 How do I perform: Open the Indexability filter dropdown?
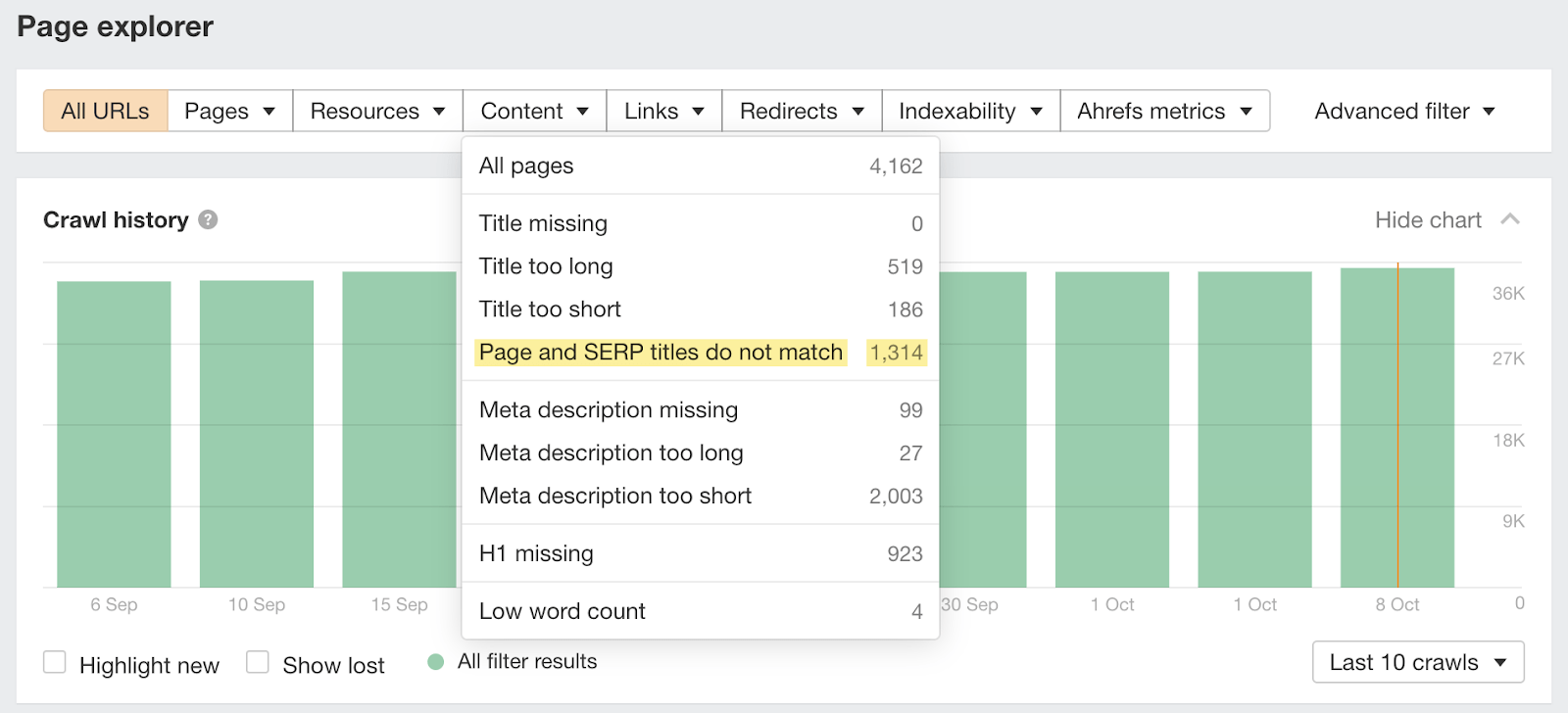(x=970, y=112)
